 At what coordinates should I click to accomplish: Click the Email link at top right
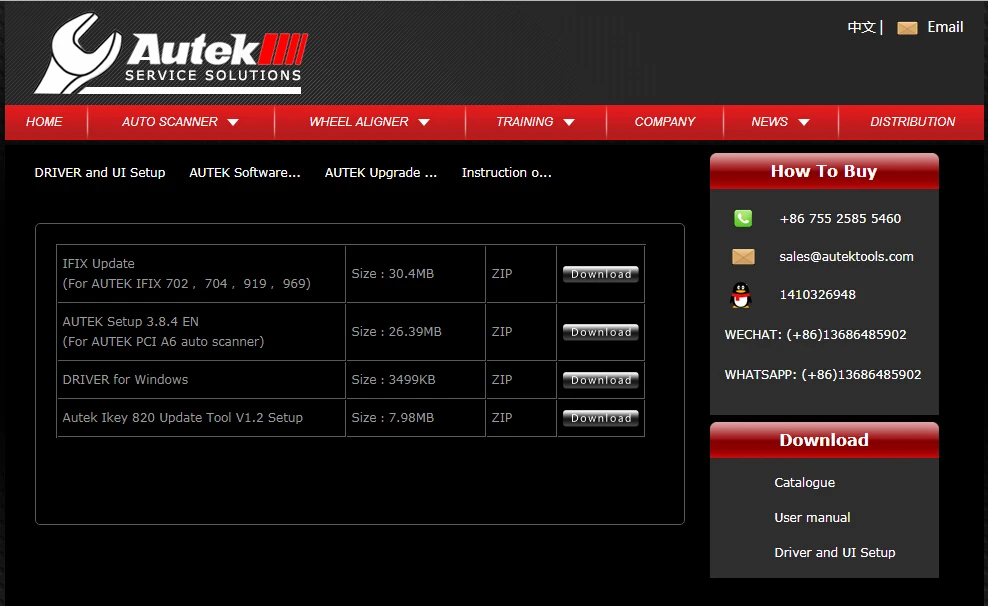(x=945, y=27)
